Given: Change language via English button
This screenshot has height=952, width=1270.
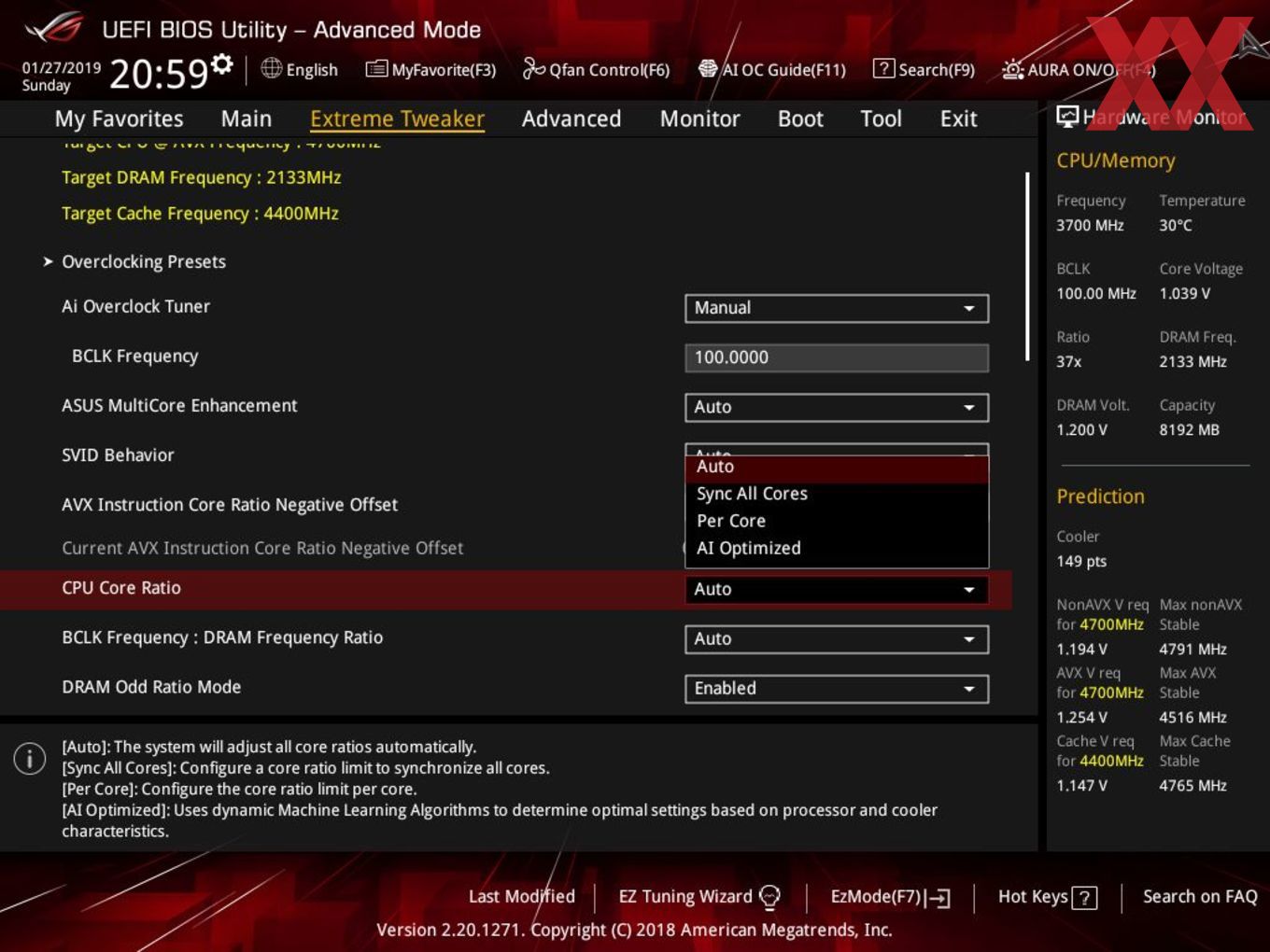Looking at the screenshot, I should tap(299, 69).
